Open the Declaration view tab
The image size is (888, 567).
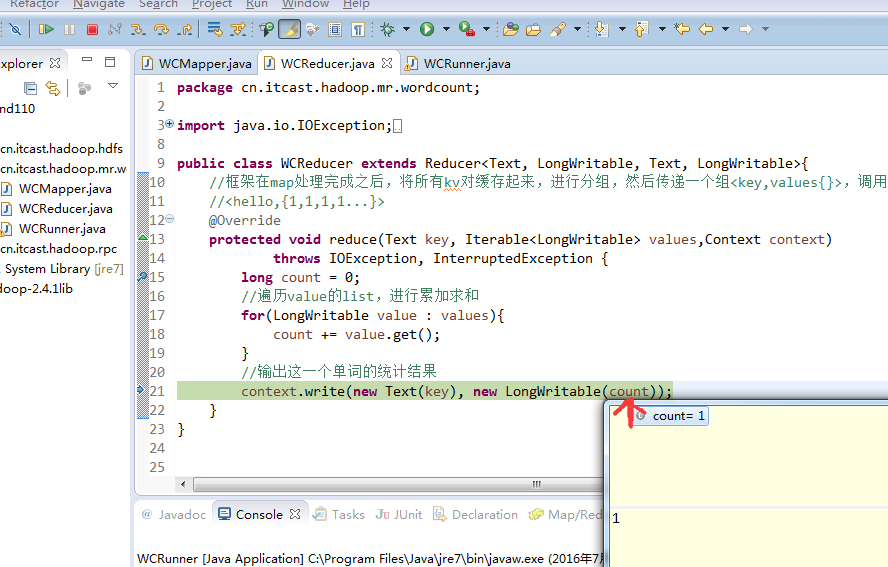coord(475,514)
